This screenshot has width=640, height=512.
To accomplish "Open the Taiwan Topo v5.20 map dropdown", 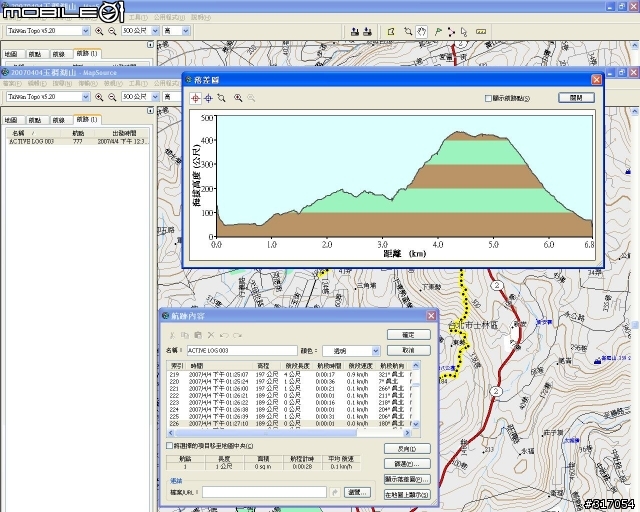I will [85, 96].
